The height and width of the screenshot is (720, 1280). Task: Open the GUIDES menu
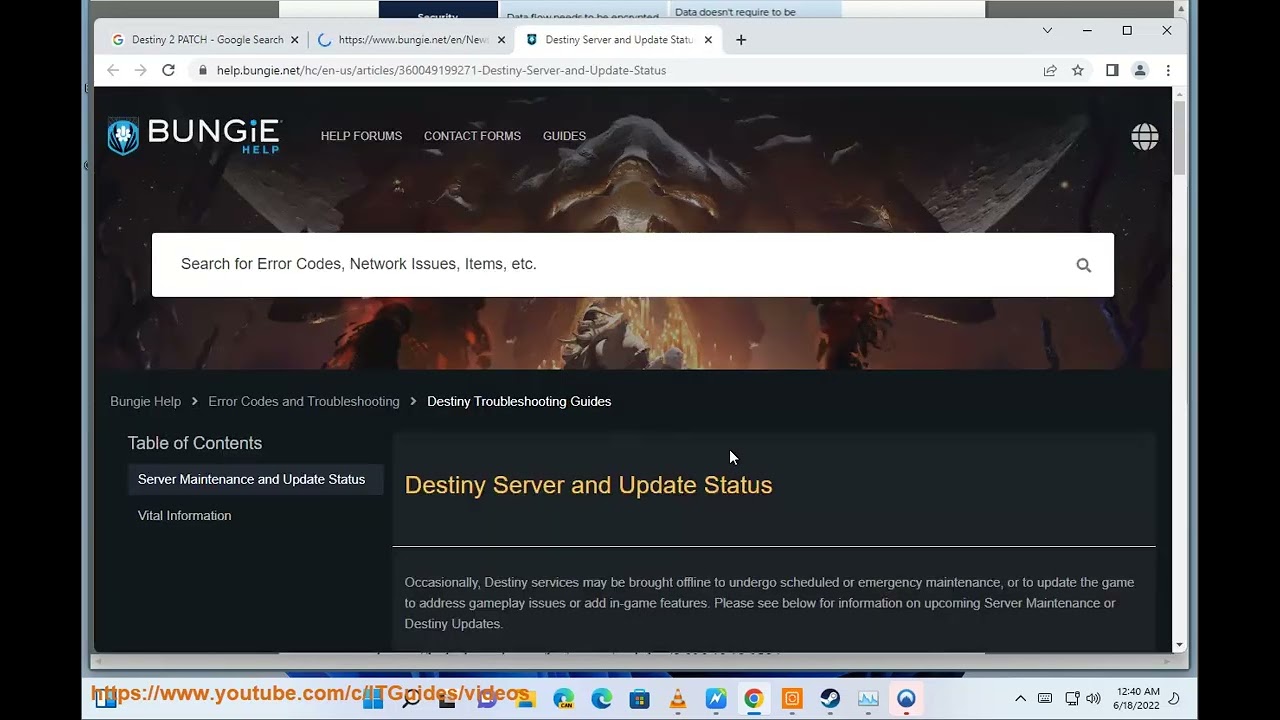[x=564, y=136]
